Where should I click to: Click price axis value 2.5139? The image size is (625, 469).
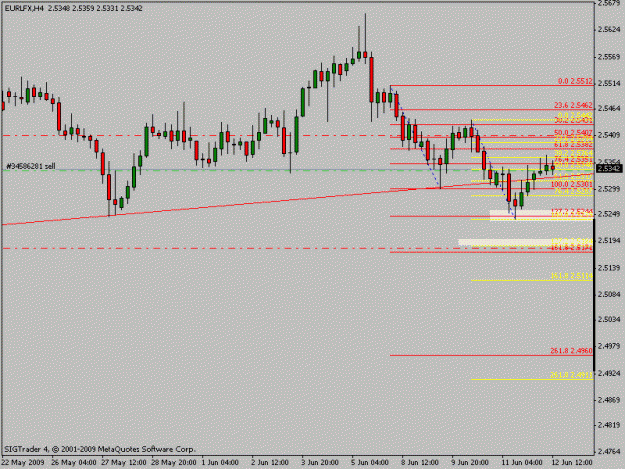[609, 267]
